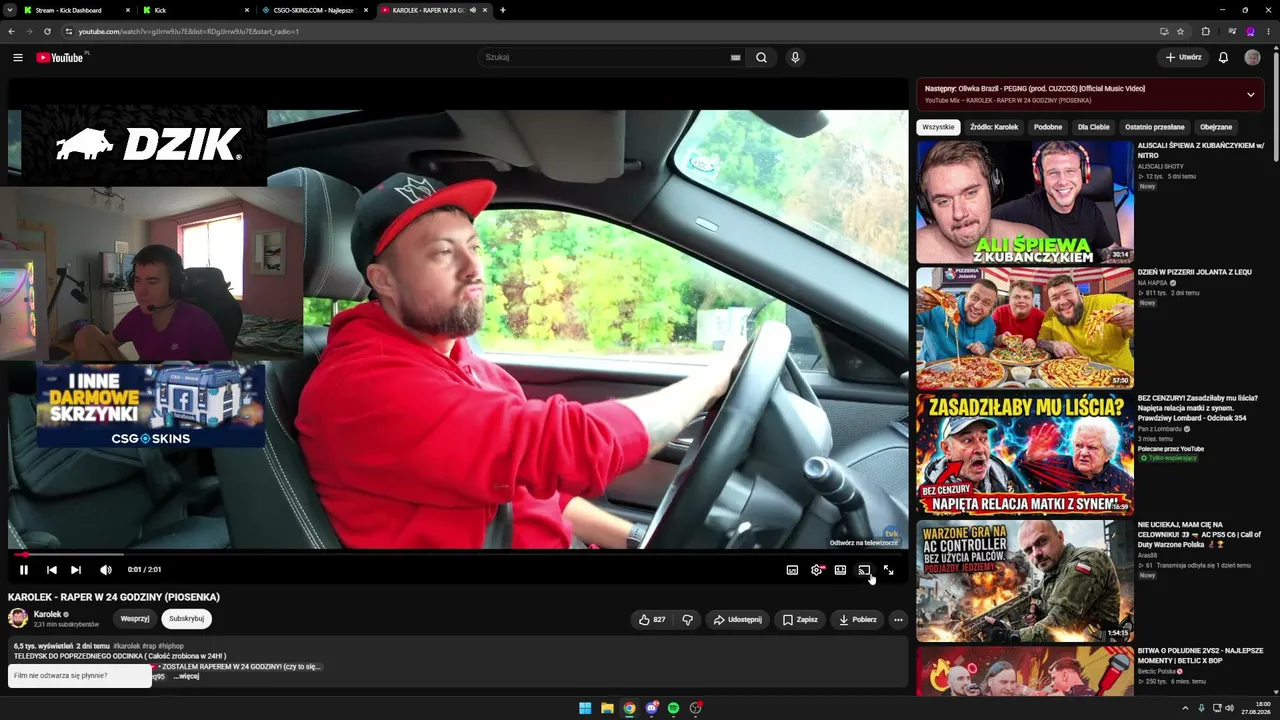
Task: Open more actions menu under the video
Action: pos(898,620)
